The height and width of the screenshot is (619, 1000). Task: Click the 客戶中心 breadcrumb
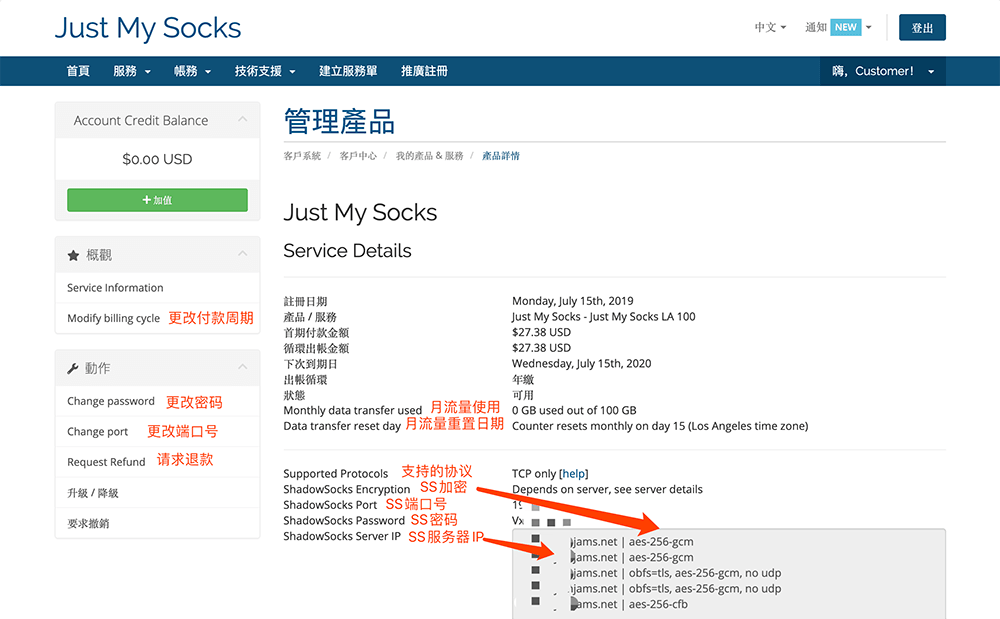pyautogui.click(x=358, y=156)
